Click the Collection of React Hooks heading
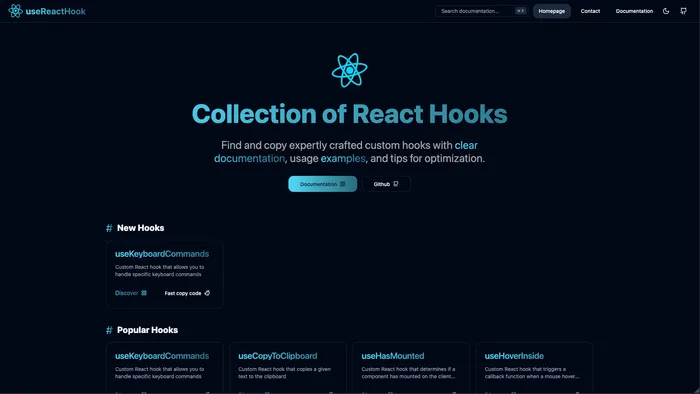 [350, 114]
